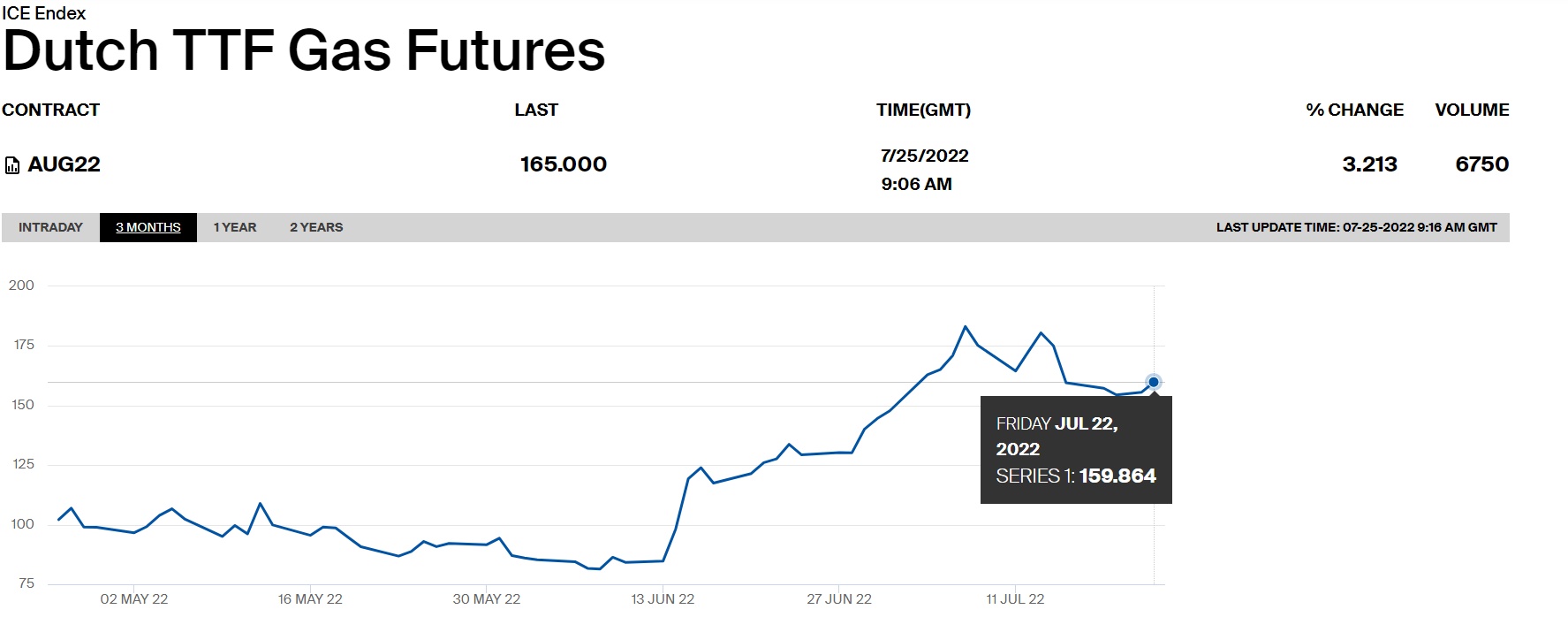1568x617 pixels.
Task: Click the 16 MAY 22 axis label
Action: [310, 599]
